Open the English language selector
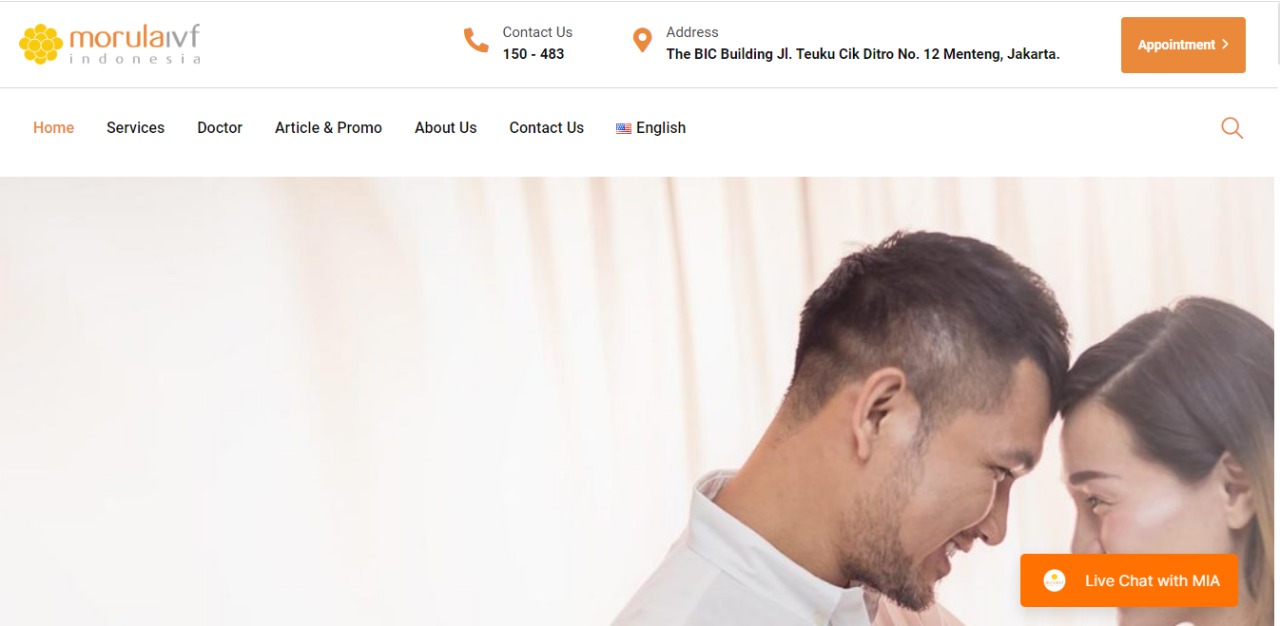Screen dimensions: 1280x626 (651, 128)
